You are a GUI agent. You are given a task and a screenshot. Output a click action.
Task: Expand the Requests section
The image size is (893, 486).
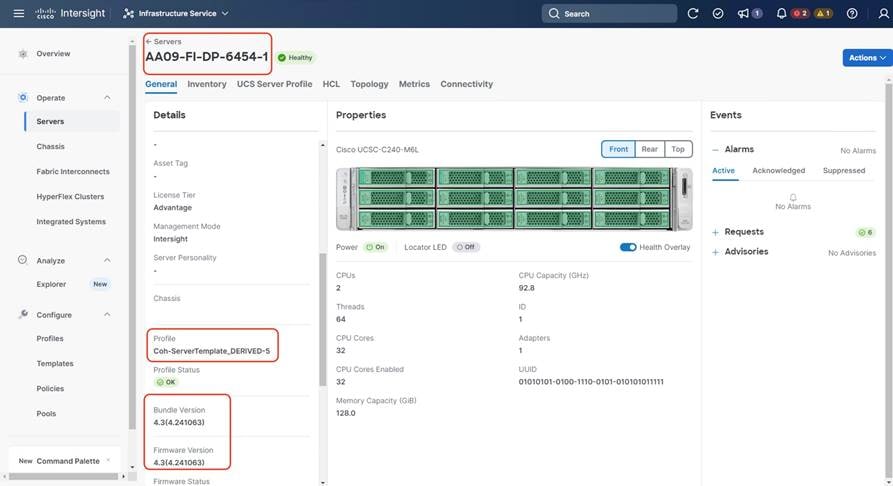(x=715, y=232)
